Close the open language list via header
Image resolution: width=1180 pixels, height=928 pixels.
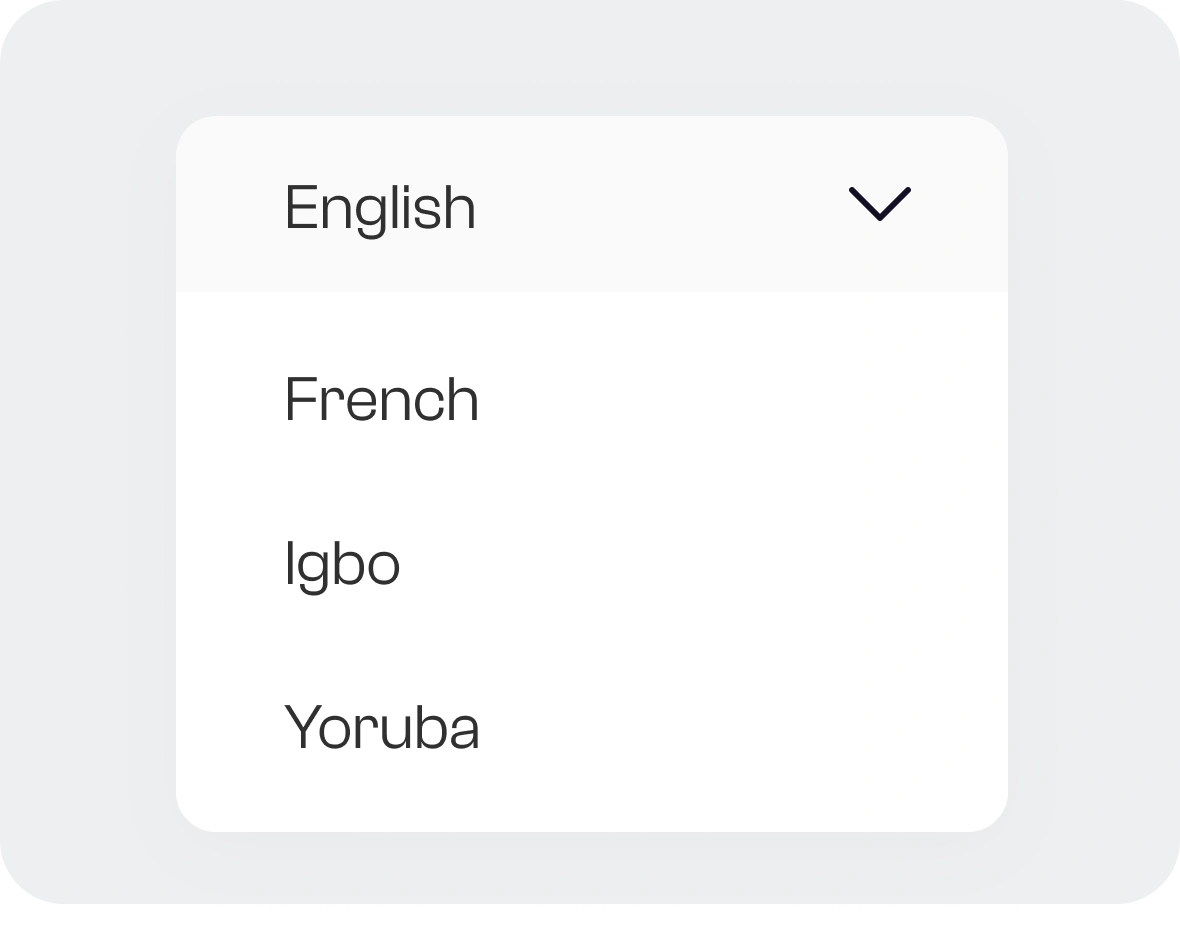point(590,205)
